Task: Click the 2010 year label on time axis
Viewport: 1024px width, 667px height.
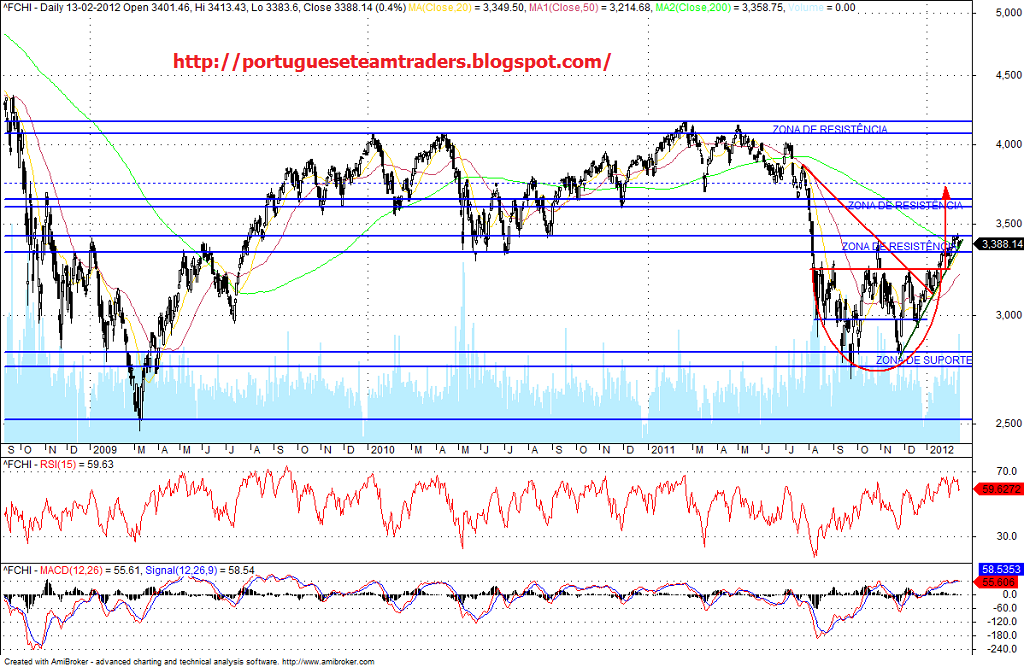Action: [383, 449]
